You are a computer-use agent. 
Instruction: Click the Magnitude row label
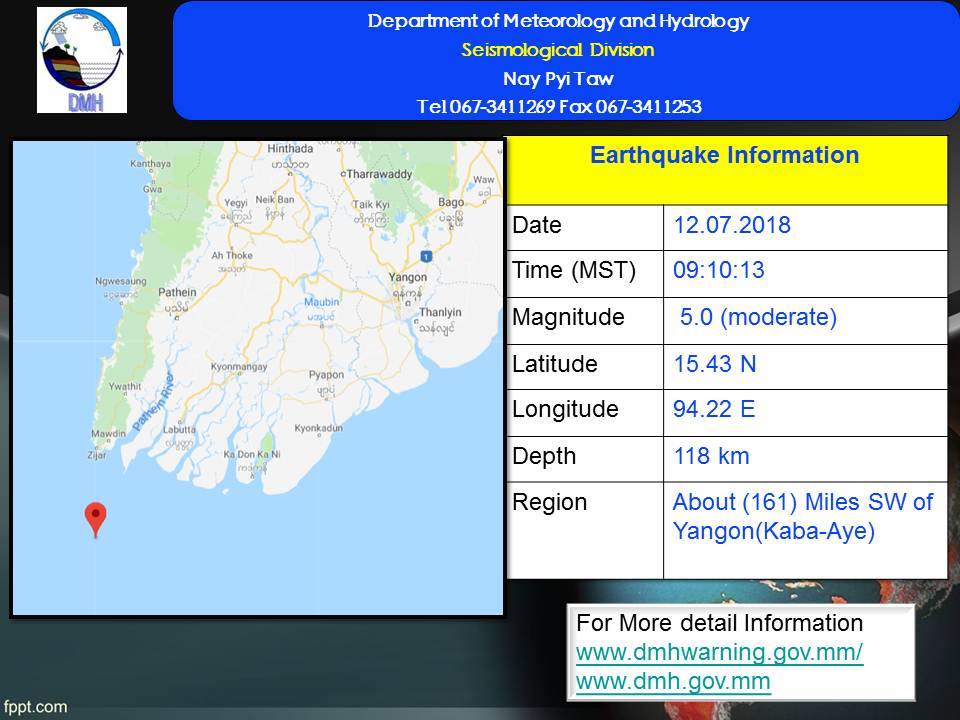[568, 317]
